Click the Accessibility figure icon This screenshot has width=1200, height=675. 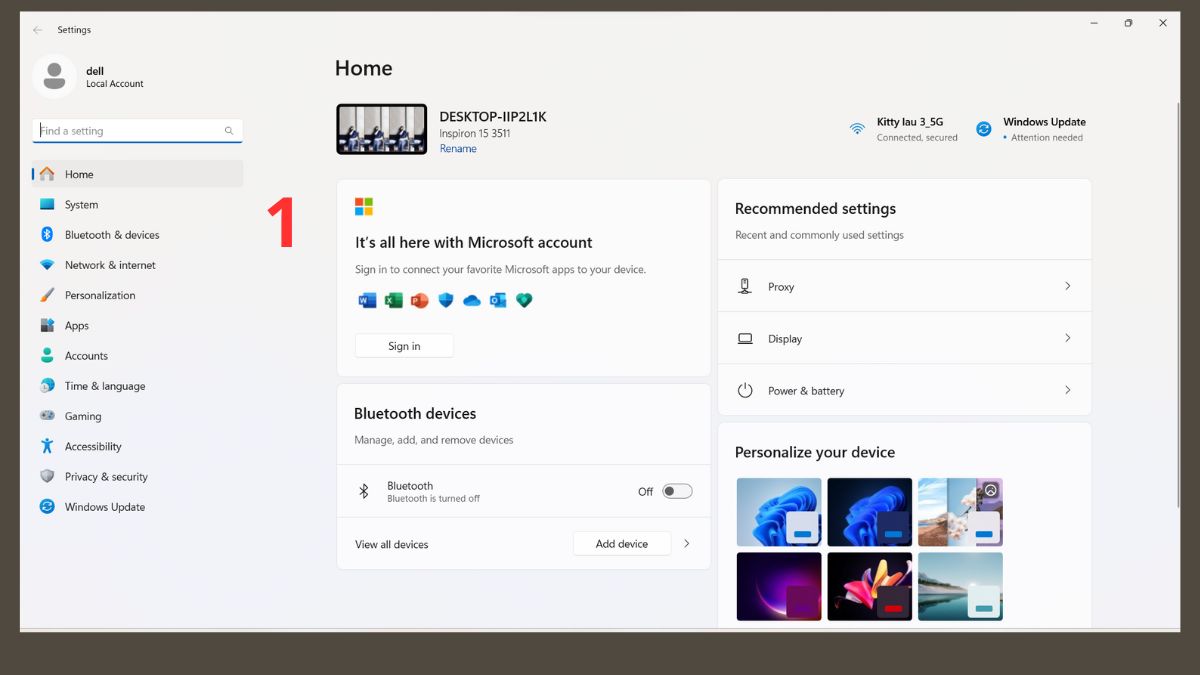tap(47, 446)
